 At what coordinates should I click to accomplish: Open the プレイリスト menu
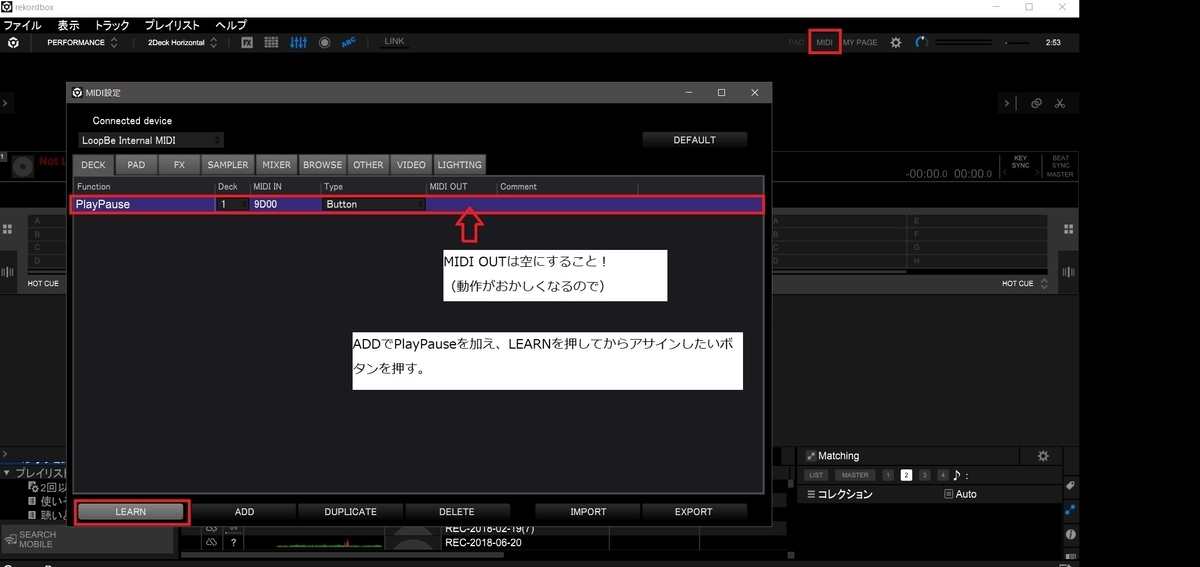coord(172,25)
